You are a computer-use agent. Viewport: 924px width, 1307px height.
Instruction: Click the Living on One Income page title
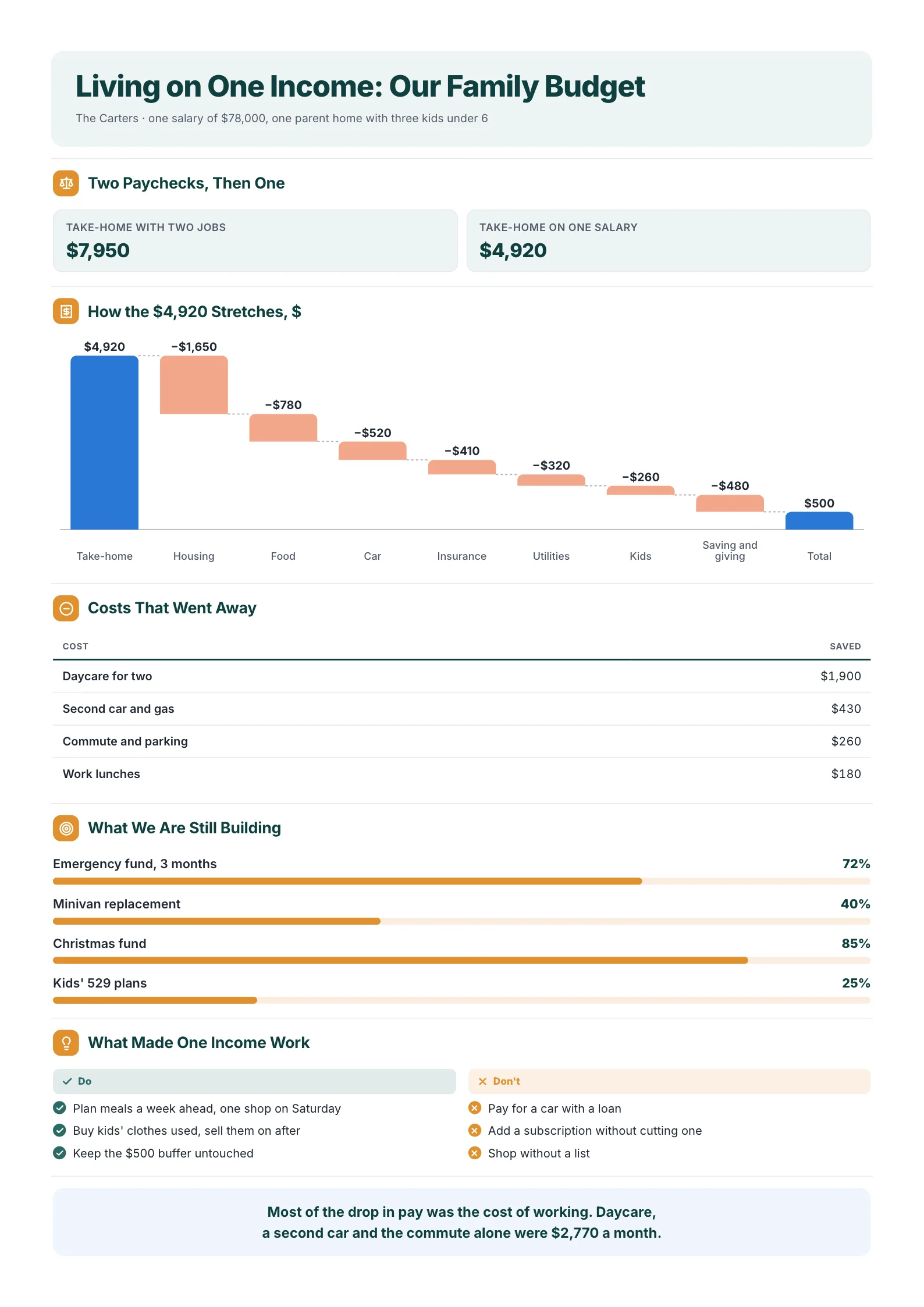[360, 87]
